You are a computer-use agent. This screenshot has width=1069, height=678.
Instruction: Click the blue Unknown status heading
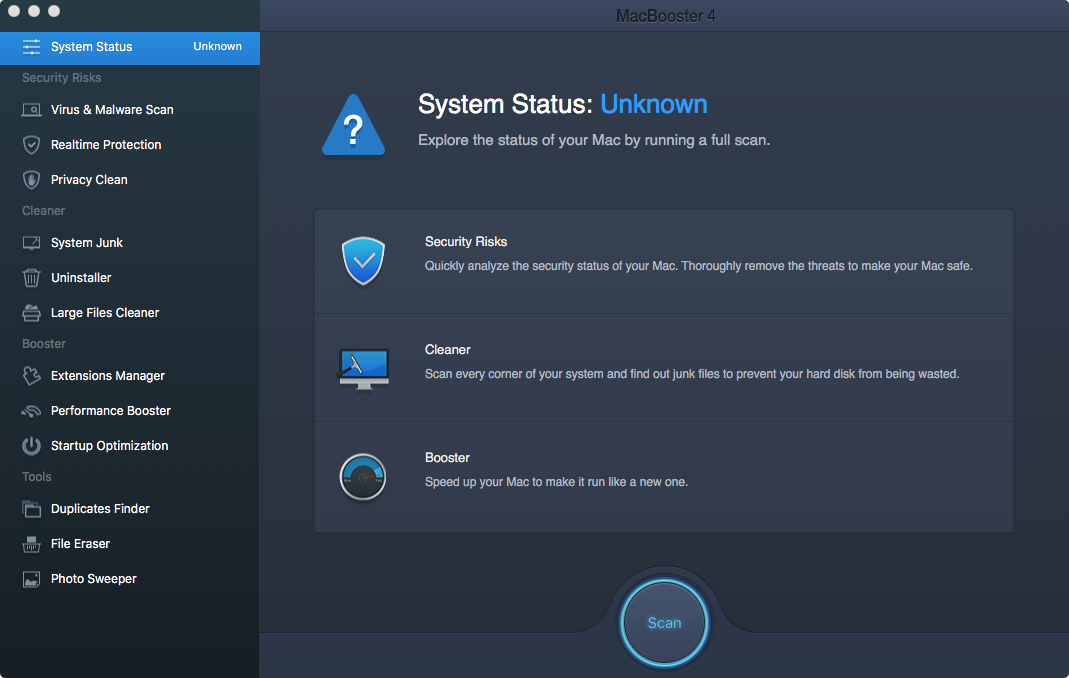click(x=654, y=104)
